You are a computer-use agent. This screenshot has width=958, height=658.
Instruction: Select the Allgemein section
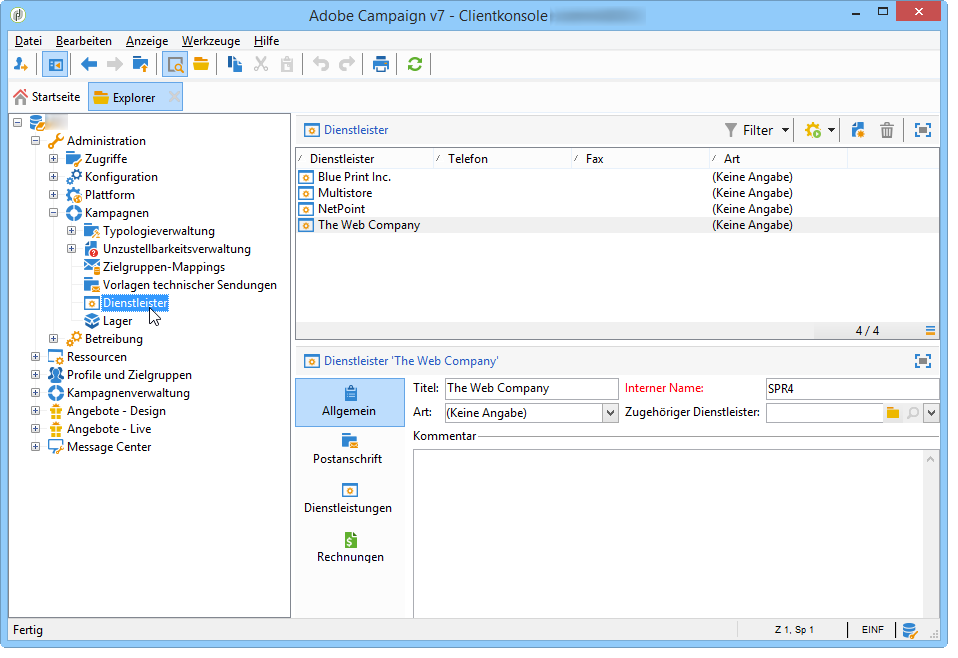[x=349, y=402]
